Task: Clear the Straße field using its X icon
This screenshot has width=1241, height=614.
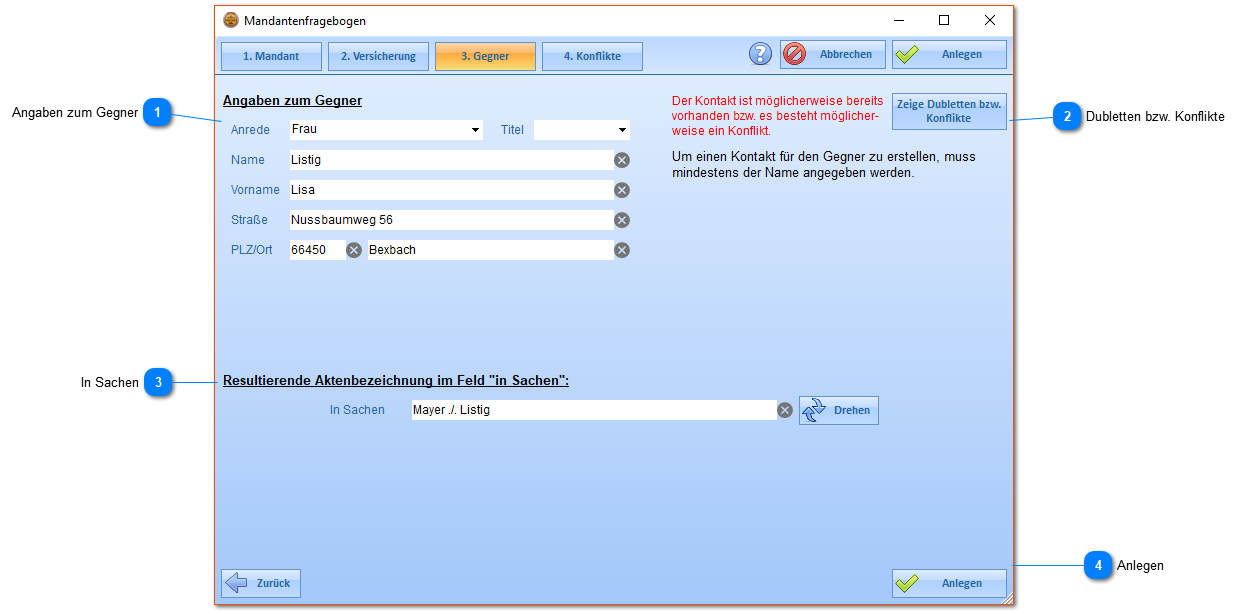Action: click(x=622, y=220)
